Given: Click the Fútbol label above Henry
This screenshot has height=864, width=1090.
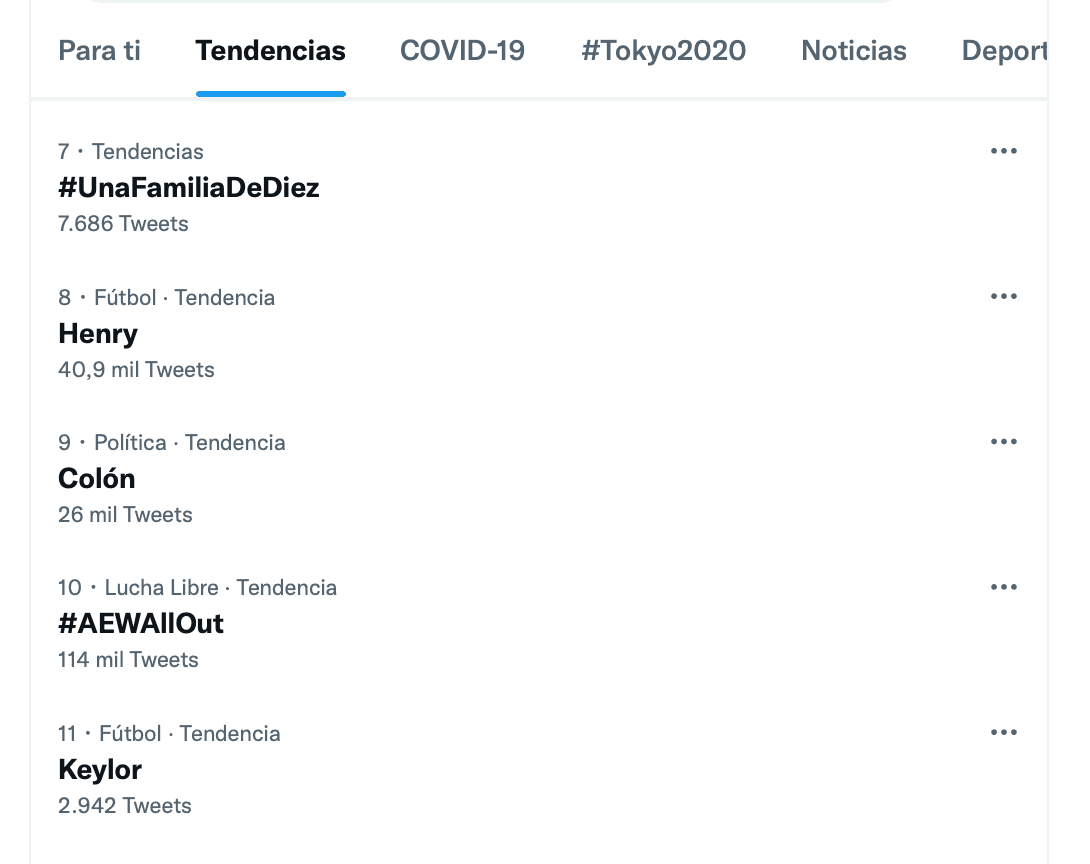Looking at the screenshot, I should (125, 296).
